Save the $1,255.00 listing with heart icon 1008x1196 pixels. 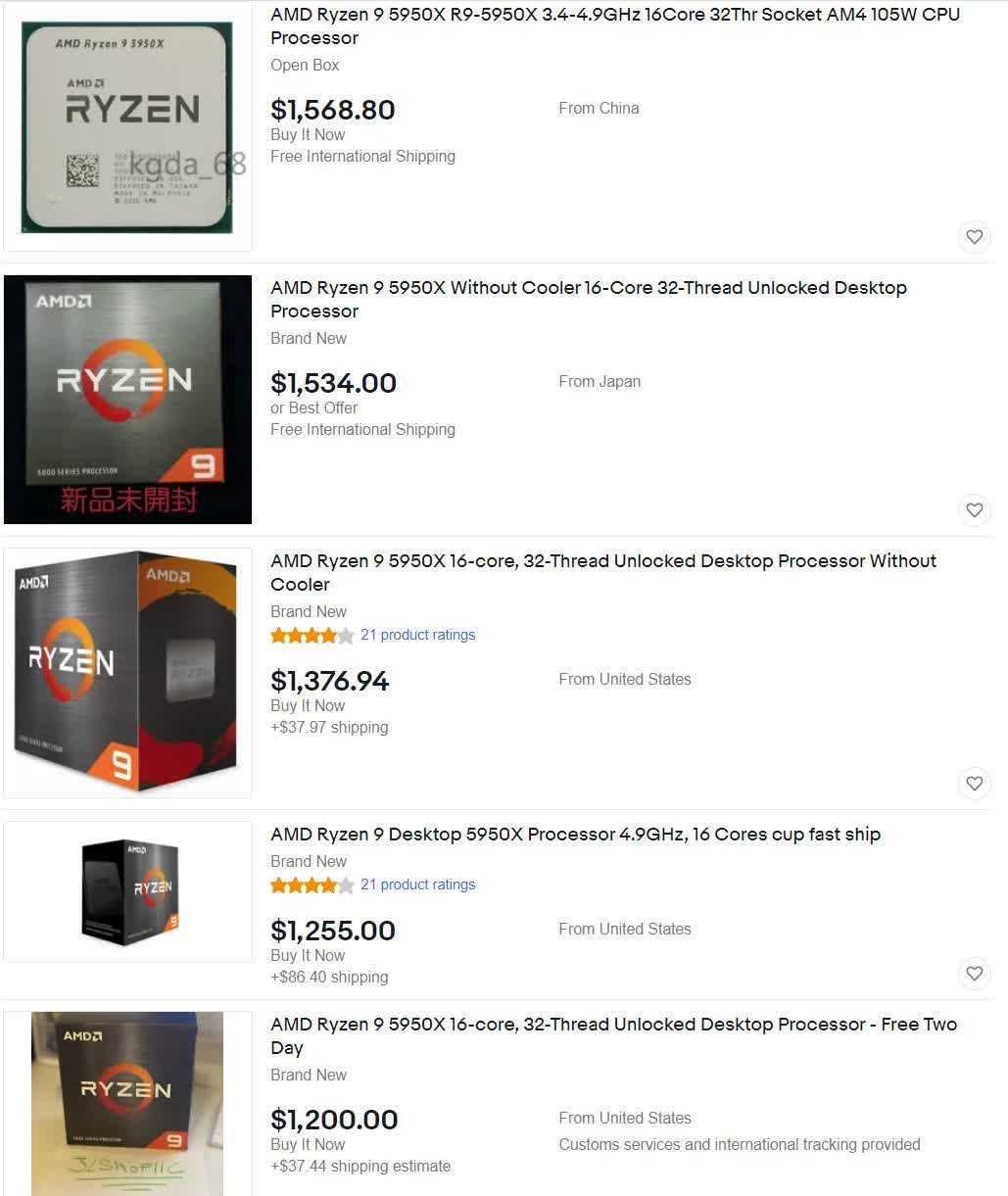pos(974,974)
